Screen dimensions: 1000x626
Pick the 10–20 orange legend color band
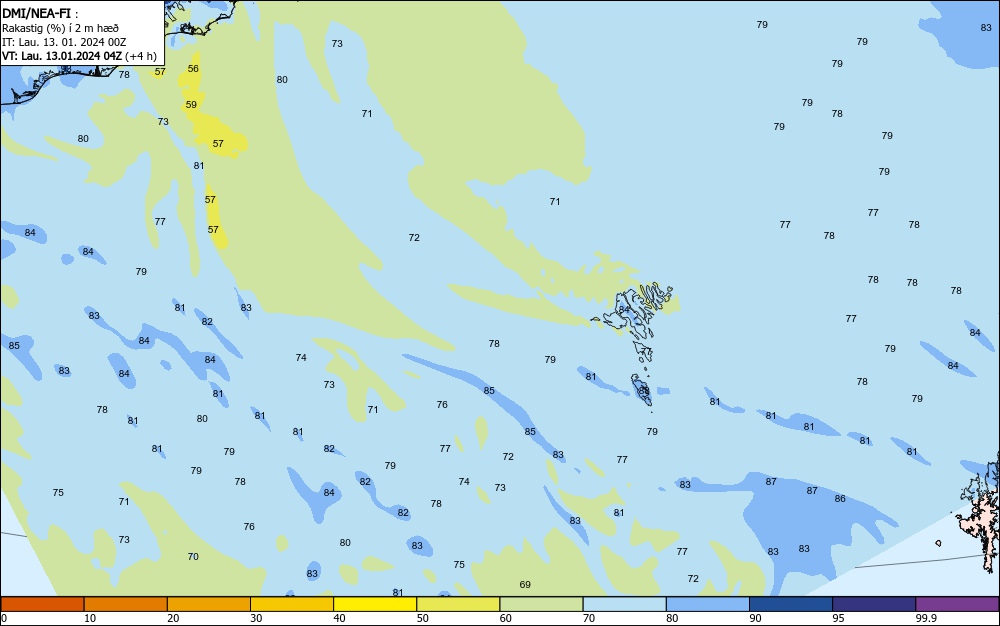click(126, 604)
